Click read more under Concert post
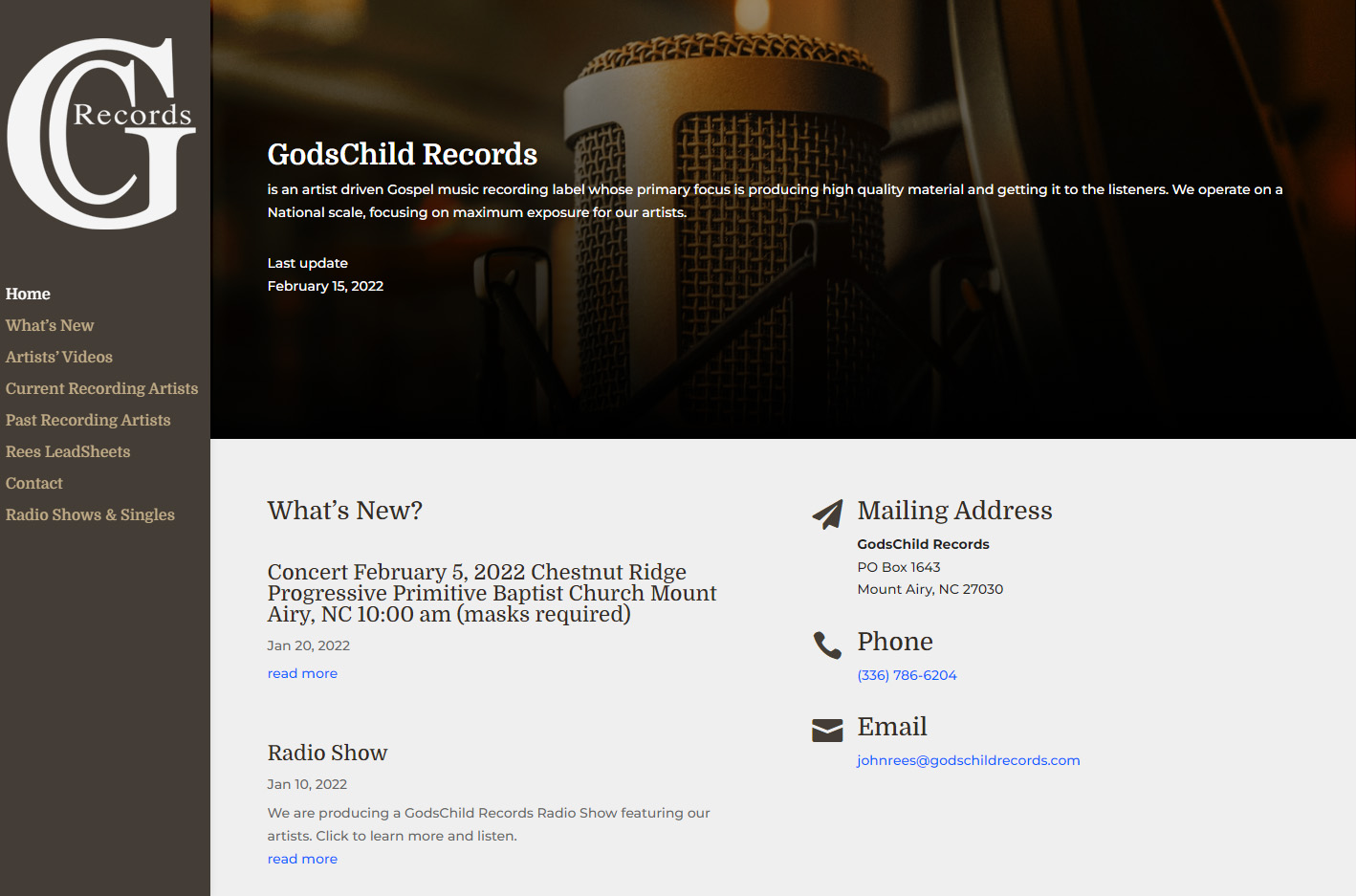 click(x=302, y=673)
